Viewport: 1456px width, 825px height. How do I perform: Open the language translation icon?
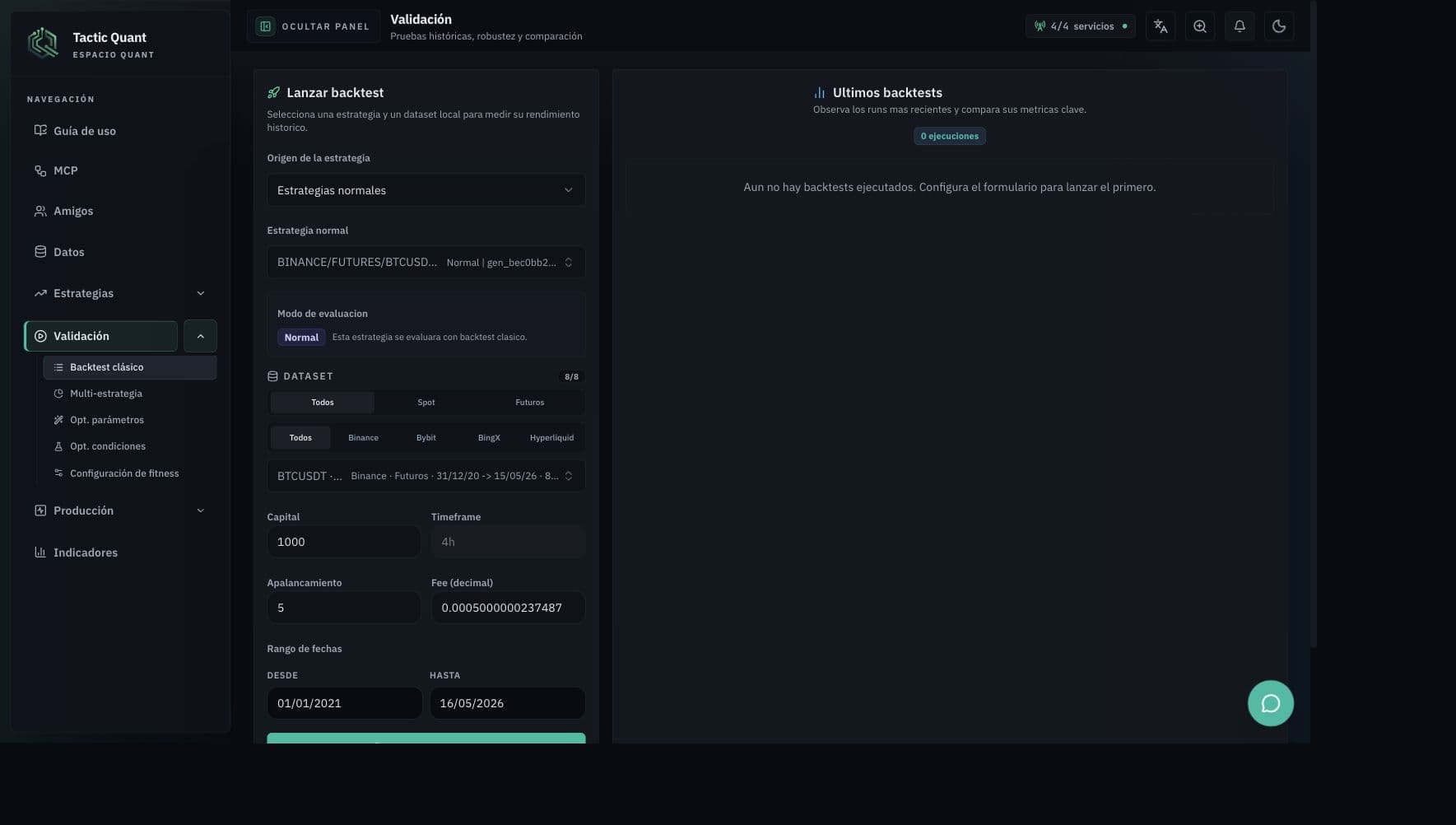click(1161, 26)
